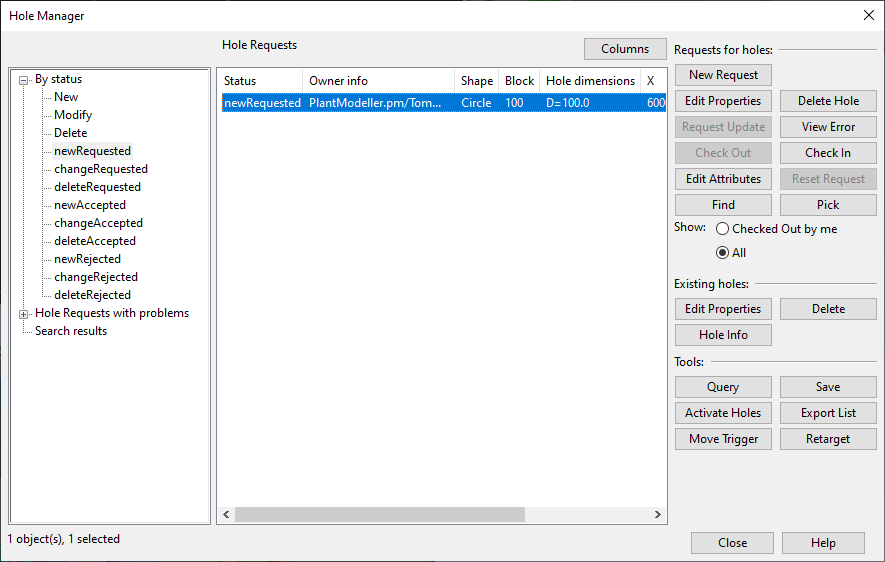885x562 pixels.
Task: Click the Hole dimensions column header
Action: [589, 81]
